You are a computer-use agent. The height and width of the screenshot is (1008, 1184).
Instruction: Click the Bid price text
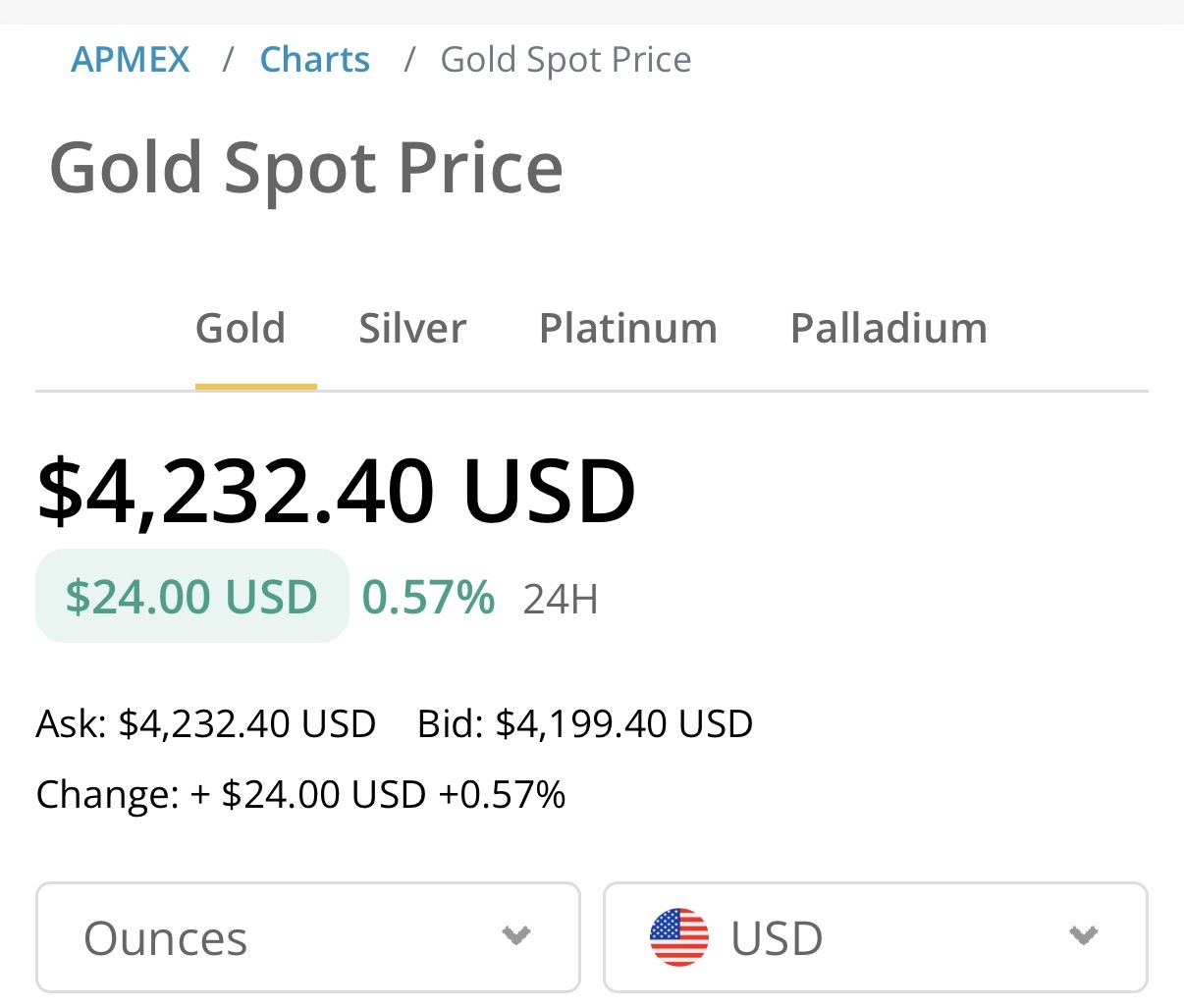click(585, 724)
